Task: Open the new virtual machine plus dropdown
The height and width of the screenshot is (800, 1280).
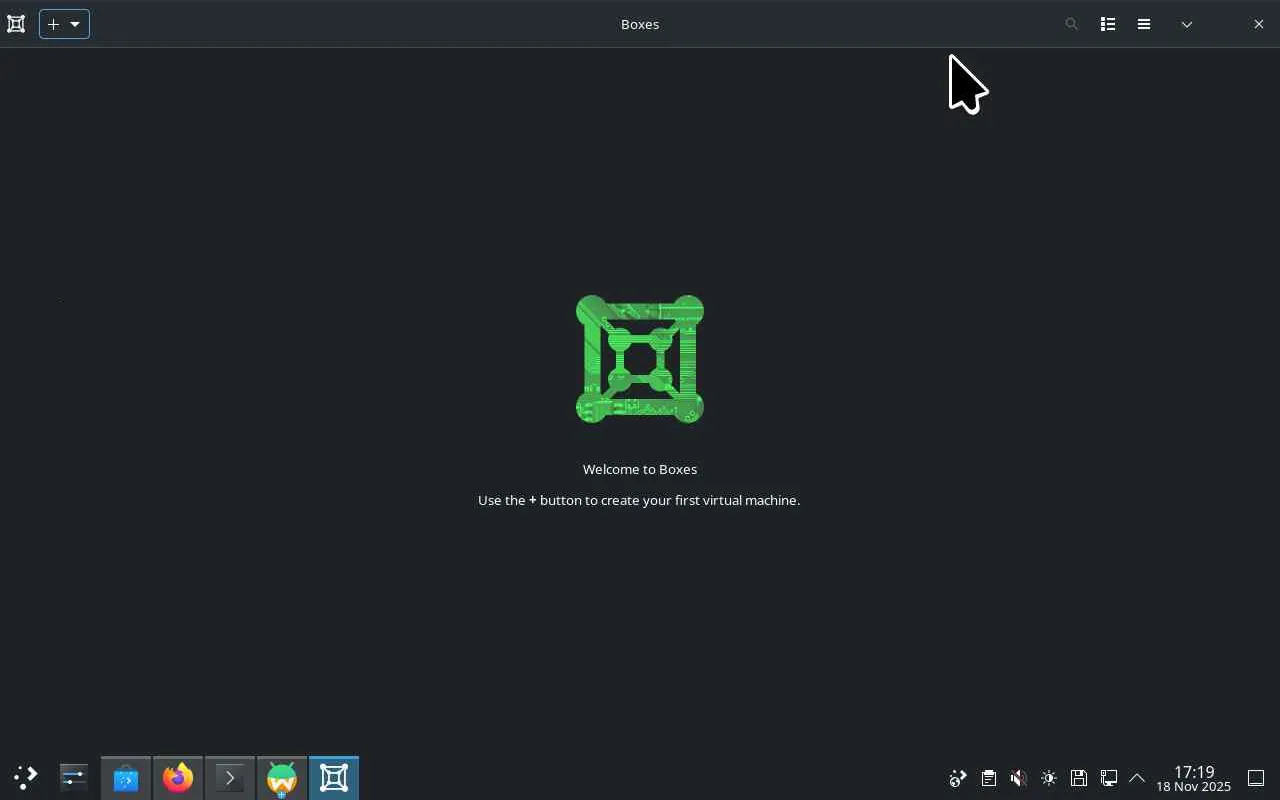Action: 64,24
